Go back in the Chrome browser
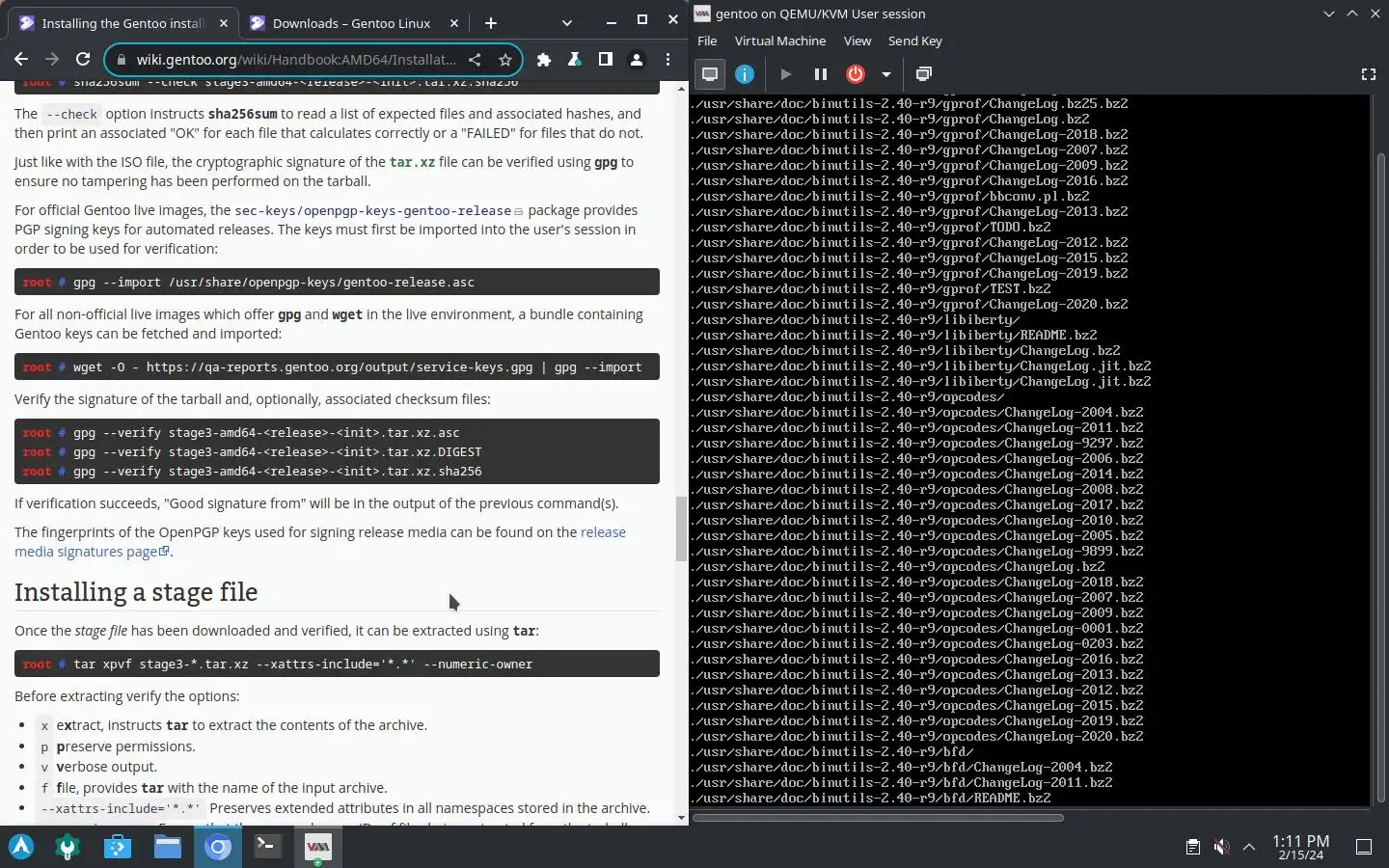The image size is (1389, 868). point(21,60)
